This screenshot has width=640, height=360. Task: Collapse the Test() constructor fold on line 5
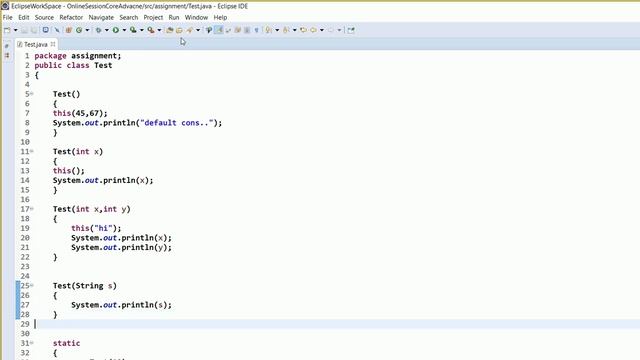pyautogui.click(x=32, y=94)
